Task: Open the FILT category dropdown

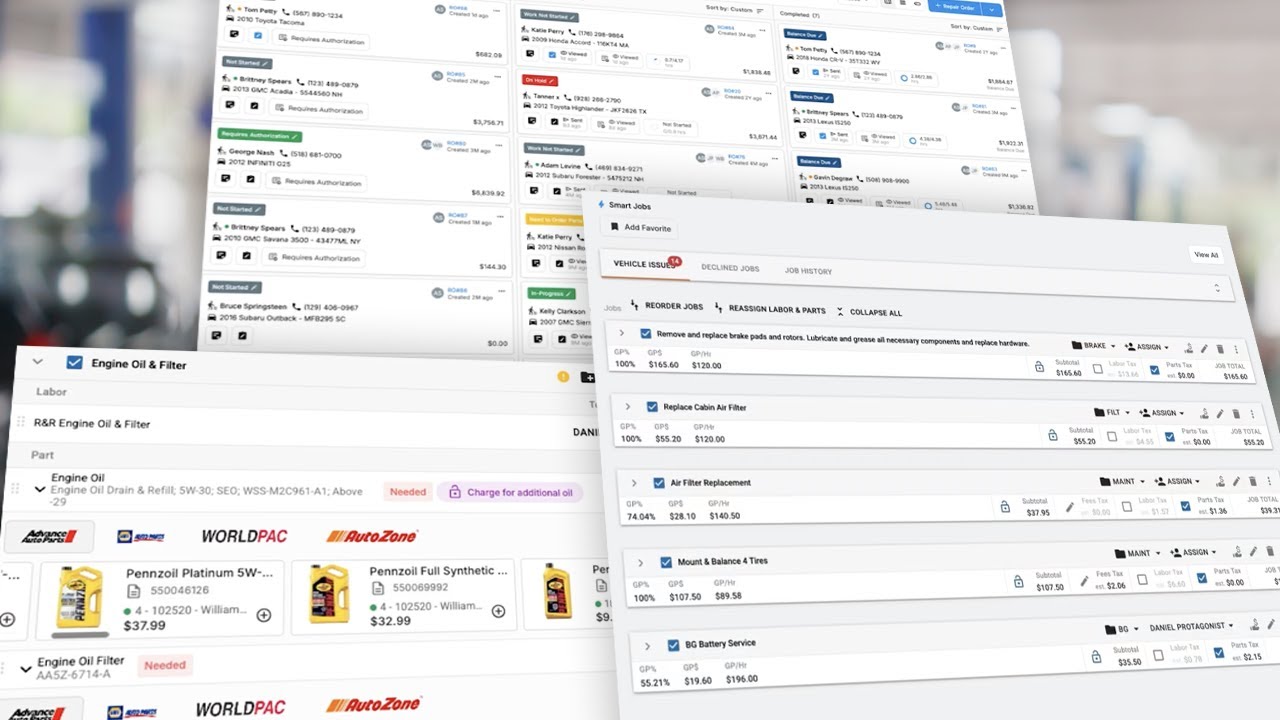Action: tap(1112, 412)
